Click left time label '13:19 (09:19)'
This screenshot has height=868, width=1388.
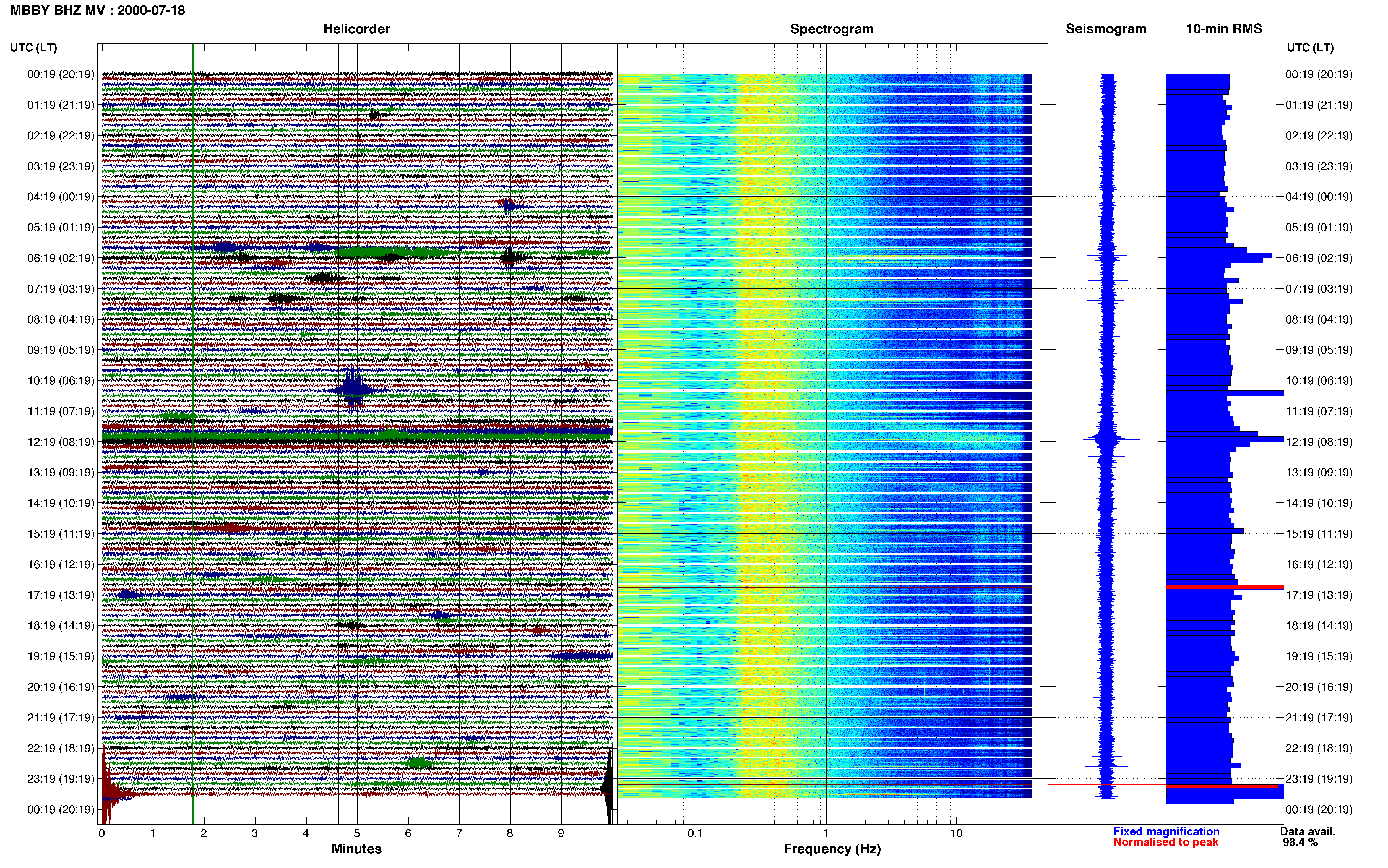(x=61, y=473)
